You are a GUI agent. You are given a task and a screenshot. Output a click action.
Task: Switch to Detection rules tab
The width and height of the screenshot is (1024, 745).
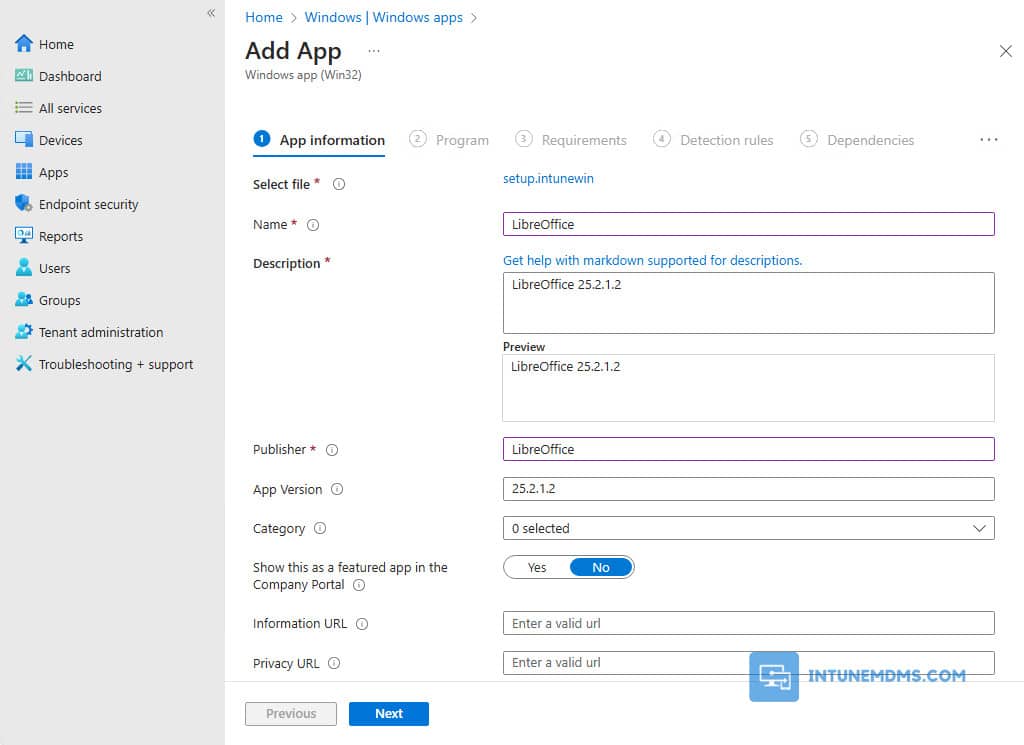pyautogui.click(x=713, y=140)
